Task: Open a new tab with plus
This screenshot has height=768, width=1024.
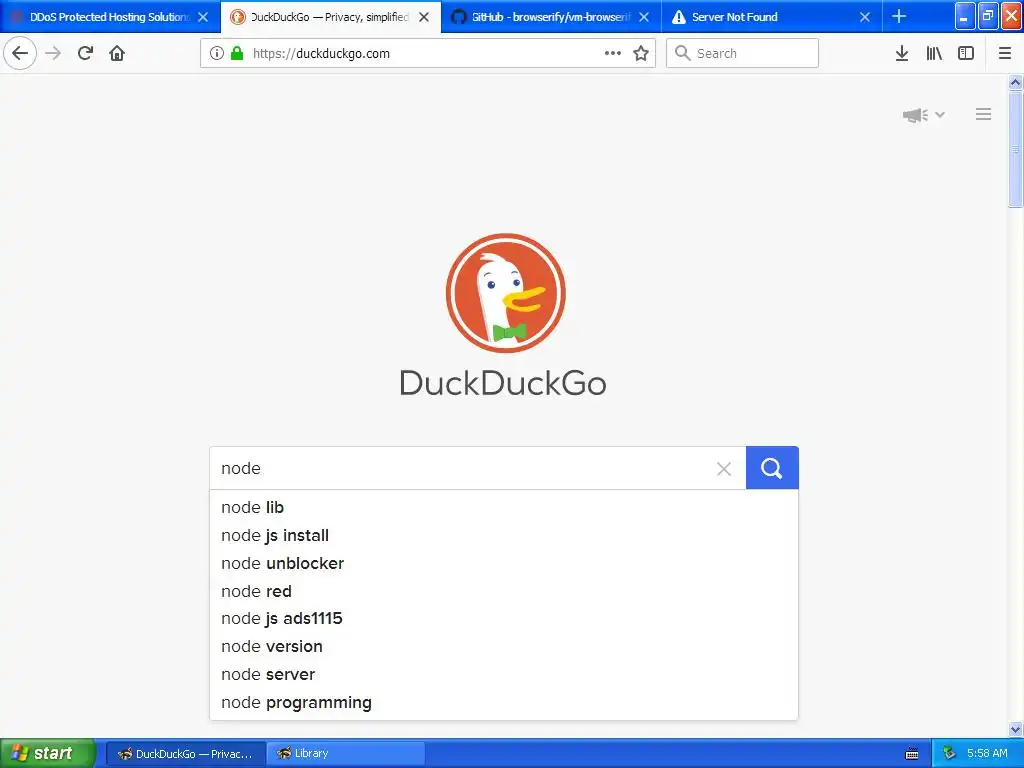Action: tap(899, 16)
